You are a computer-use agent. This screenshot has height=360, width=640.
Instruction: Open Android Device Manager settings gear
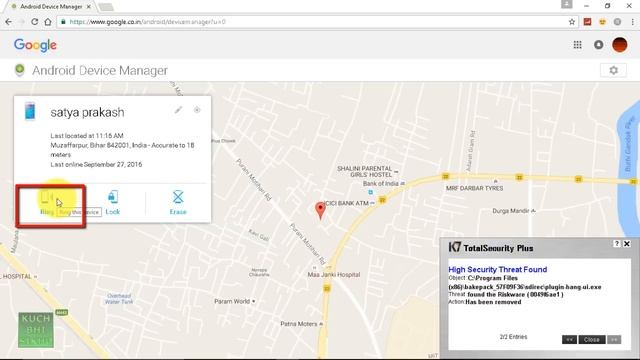613,70
